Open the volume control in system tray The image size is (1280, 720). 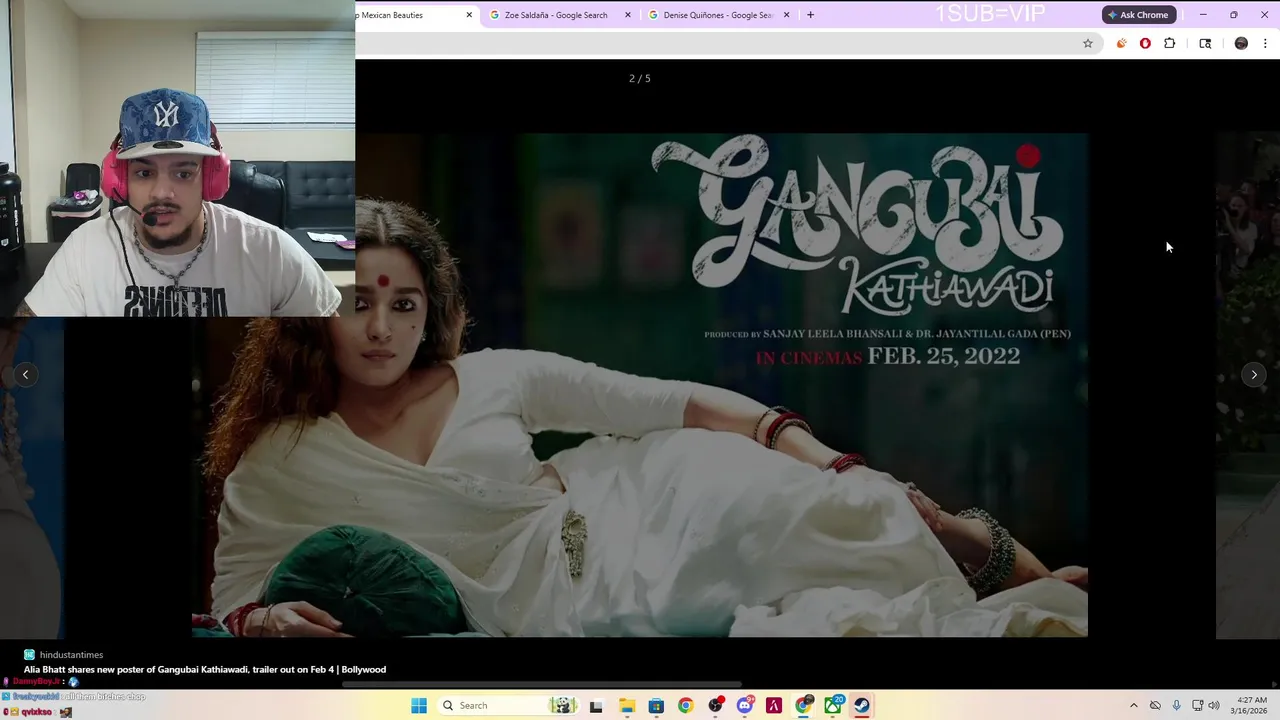pyautogui.click(x=1214, y=706)
